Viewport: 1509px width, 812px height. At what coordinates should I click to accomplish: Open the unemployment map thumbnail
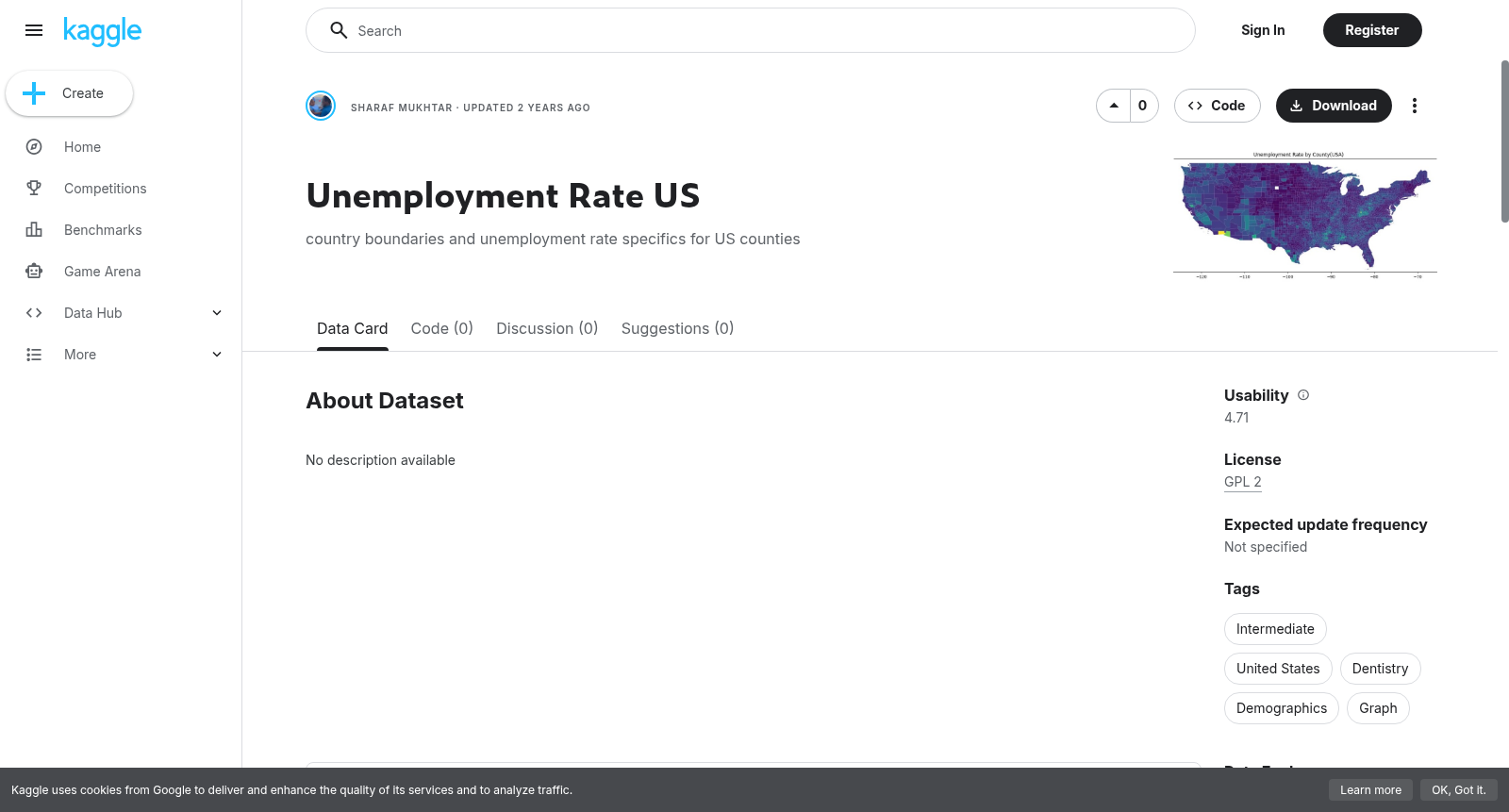click(x=1305, y=215)
